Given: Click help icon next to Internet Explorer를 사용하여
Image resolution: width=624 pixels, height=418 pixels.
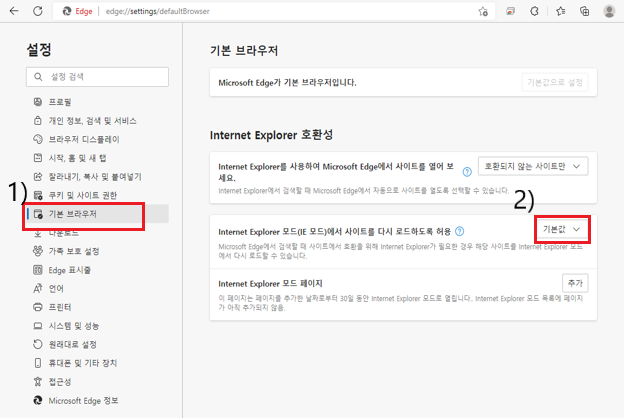Looking at the screenshot, I should click(x=467, y=172).
